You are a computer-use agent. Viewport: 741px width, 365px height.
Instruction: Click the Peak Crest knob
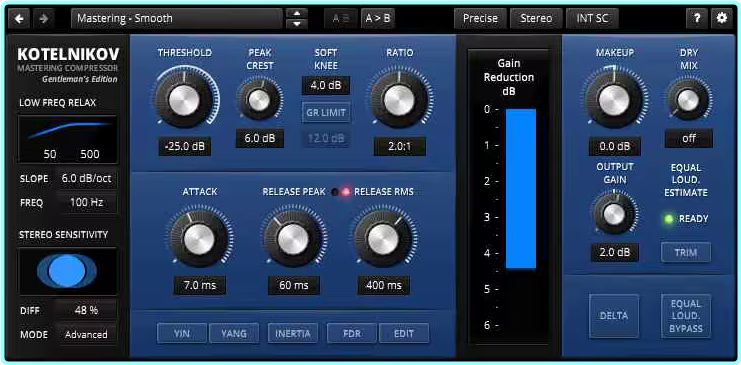pyautogui.click(x=259, y=100)
